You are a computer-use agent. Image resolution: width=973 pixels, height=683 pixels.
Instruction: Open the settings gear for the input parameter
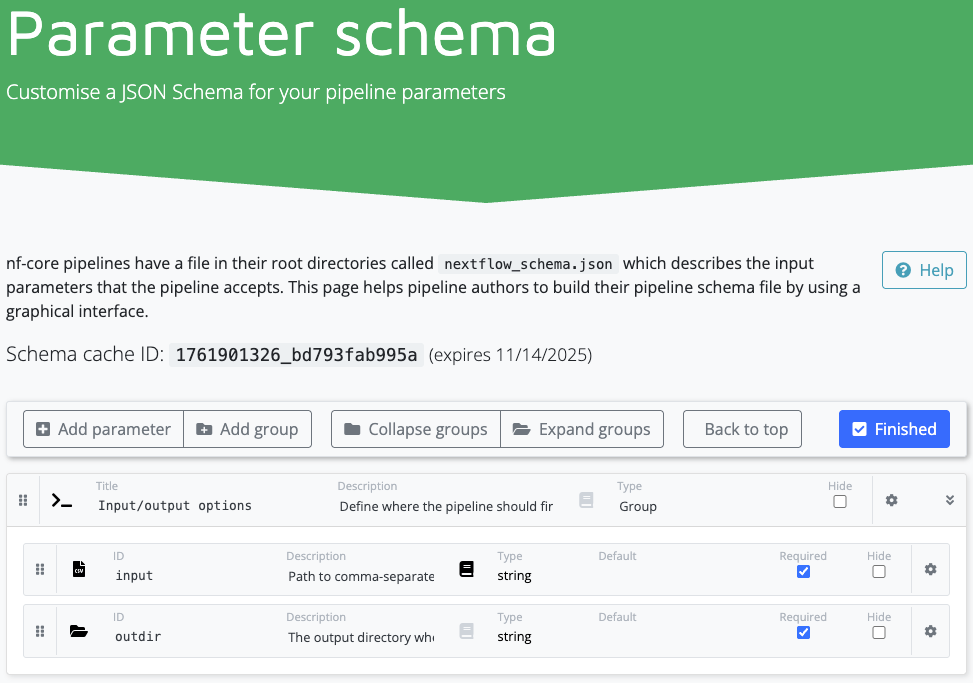[930, 569]
